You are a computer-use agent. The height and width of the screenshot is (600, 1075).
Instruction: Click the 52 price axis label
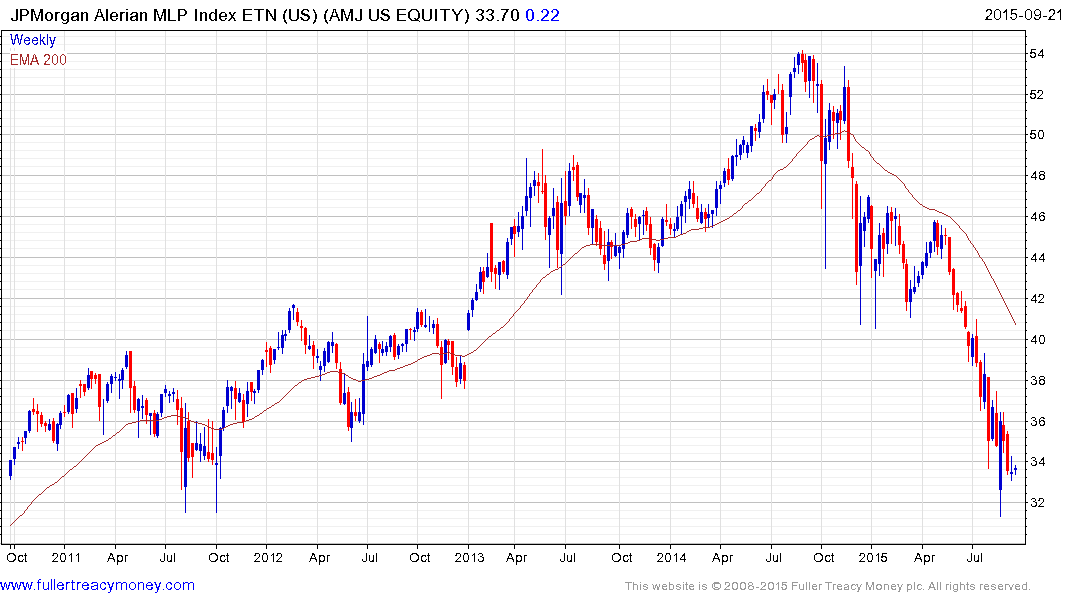click(x=1037, y=94)
